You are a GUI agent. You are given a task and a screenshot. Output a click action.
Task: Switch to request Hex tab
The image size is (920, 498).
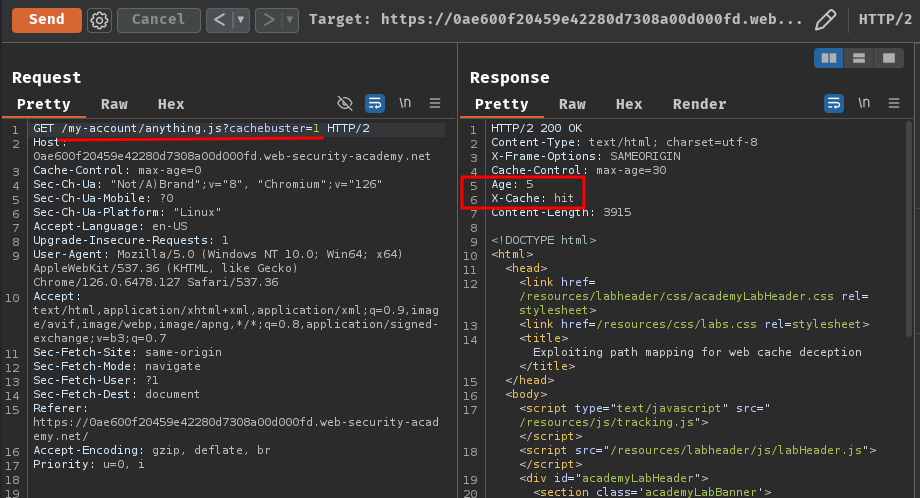(x=171, y=104)
